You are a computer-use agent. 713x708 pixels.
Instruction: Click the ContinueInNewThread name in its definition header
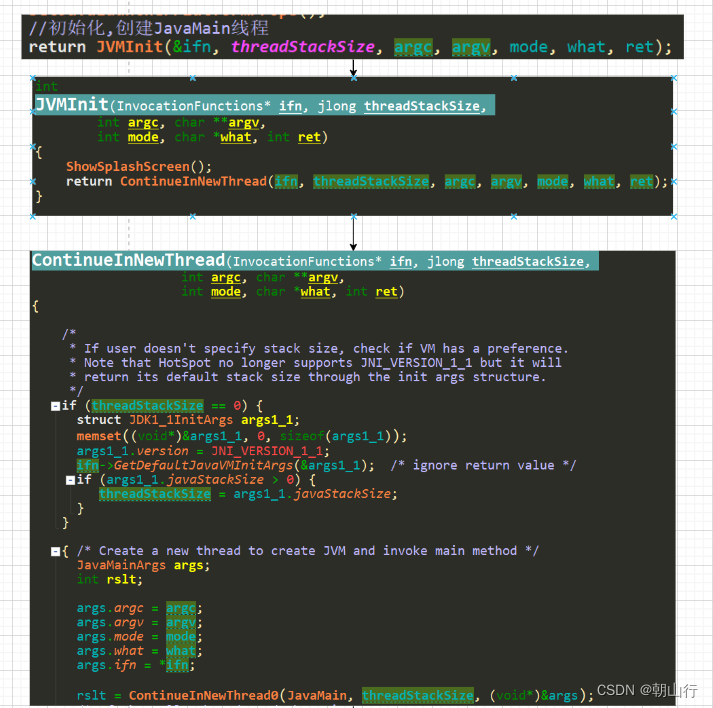coord(129,260)
